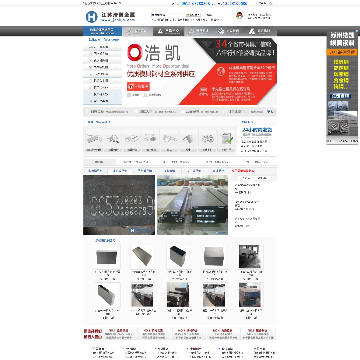This screenshot has width=360, height=360.
Task: Select the blue highlighted first navigation tab
Action: pos(102,31)
